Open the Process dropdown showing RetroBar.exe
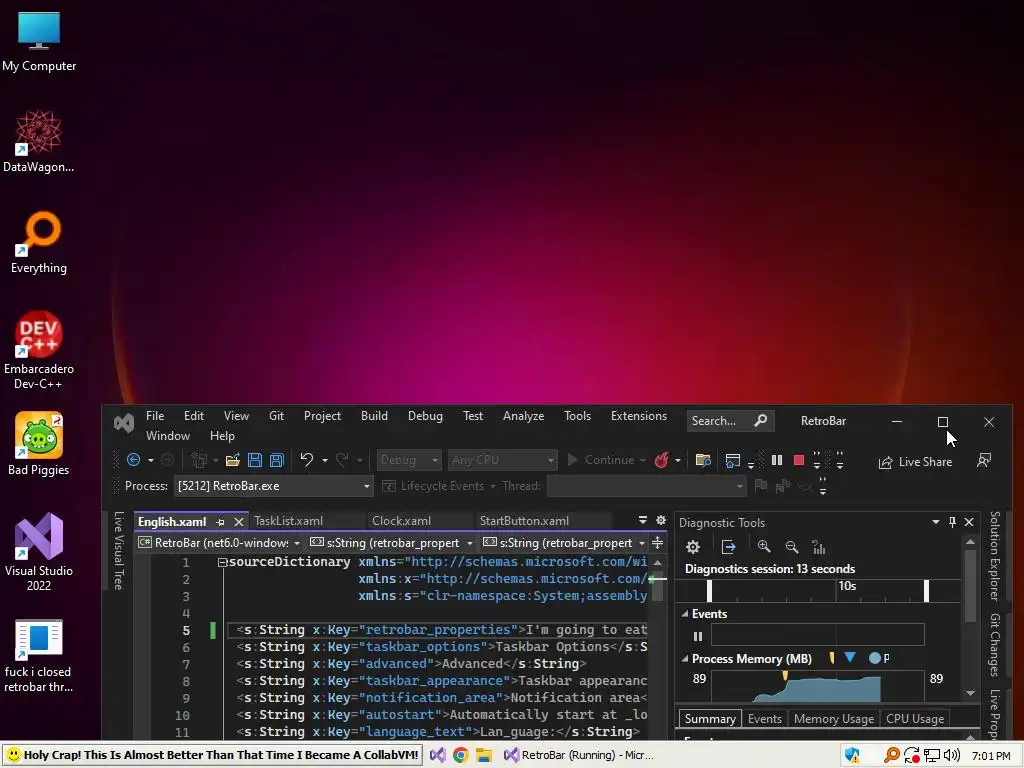1024x768 pixels. (274, 486)
